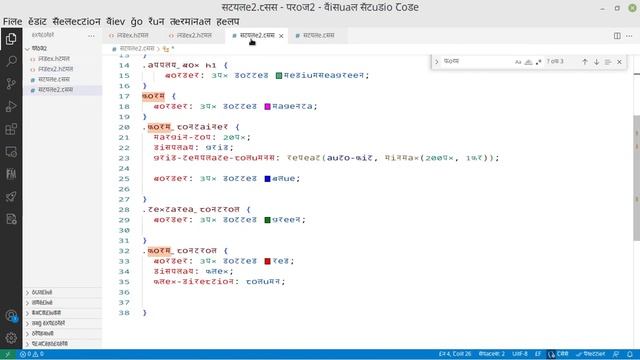Go to previous match arrow in find widget
Viewport: 640px width, 360px height.
(x=585, y=62)
